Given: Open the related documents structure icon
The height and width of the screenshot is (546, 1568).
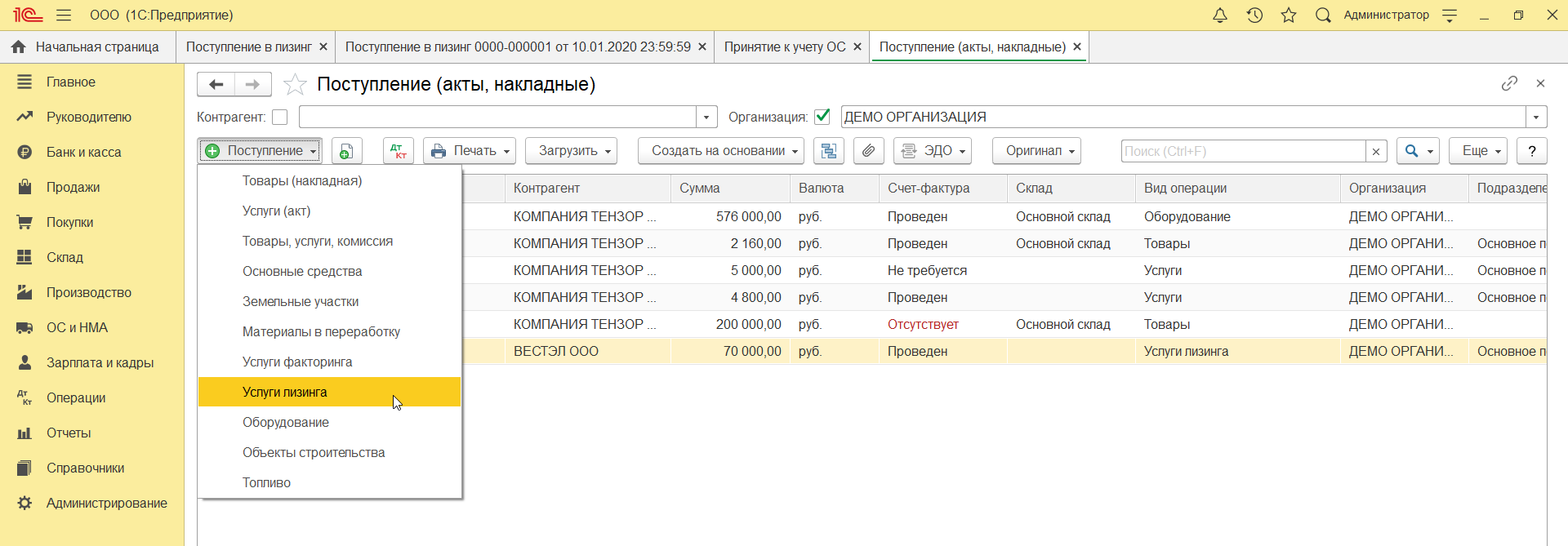Looking at the screenshot, I should tap(829, 151).
